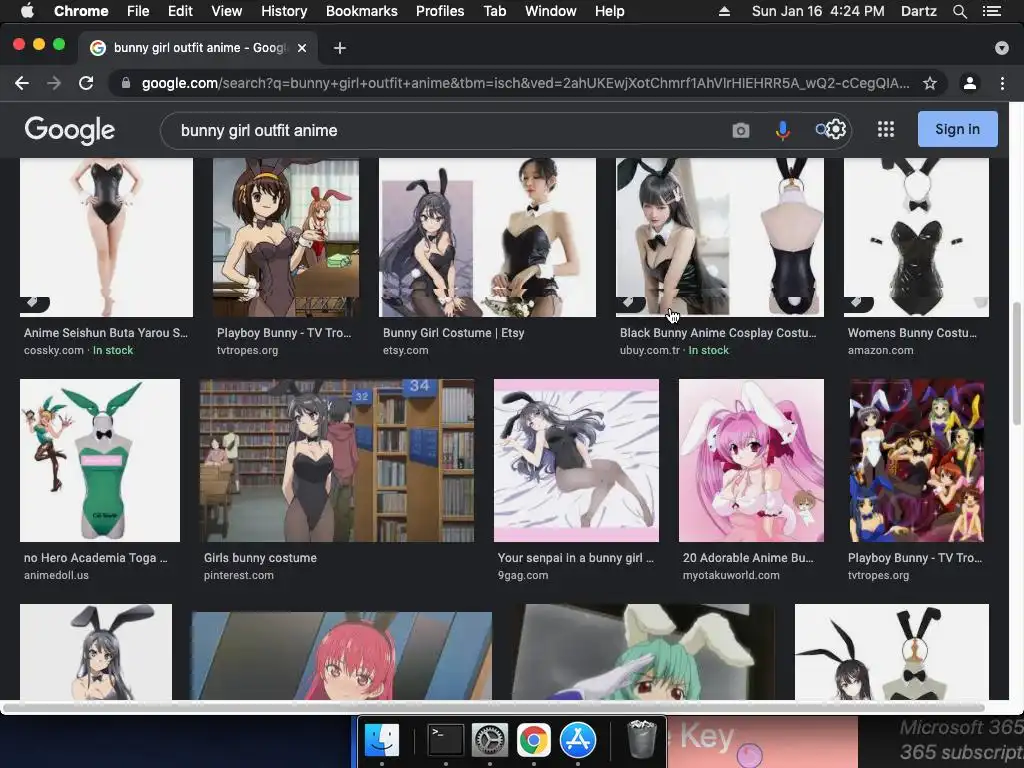
Task: Open Spotlight search magnifier
Action: tap(959, 11)
